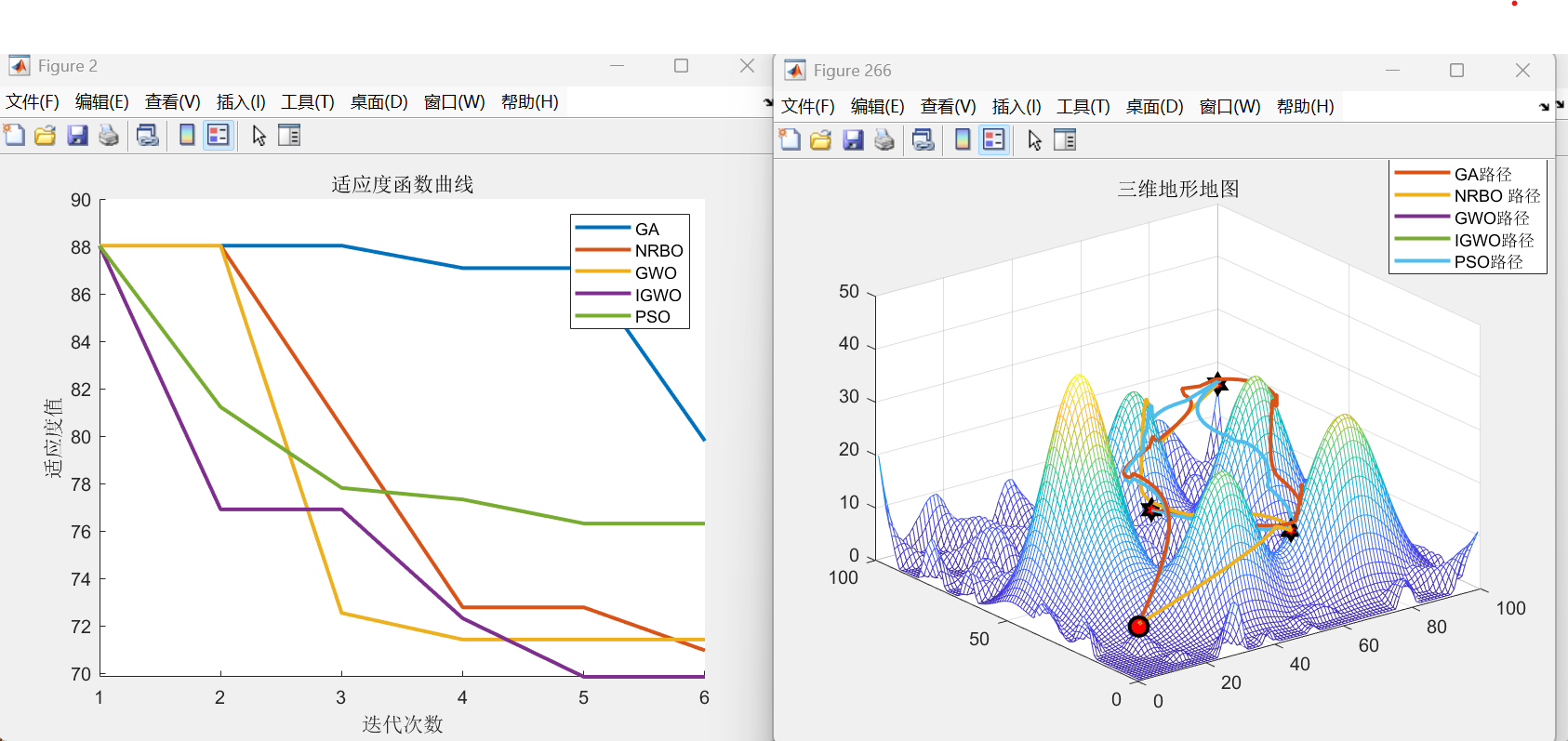Click the IGWO purple line swatch in legend
This screenshot has height=741, width=1568.
click(x=603, y=295)
